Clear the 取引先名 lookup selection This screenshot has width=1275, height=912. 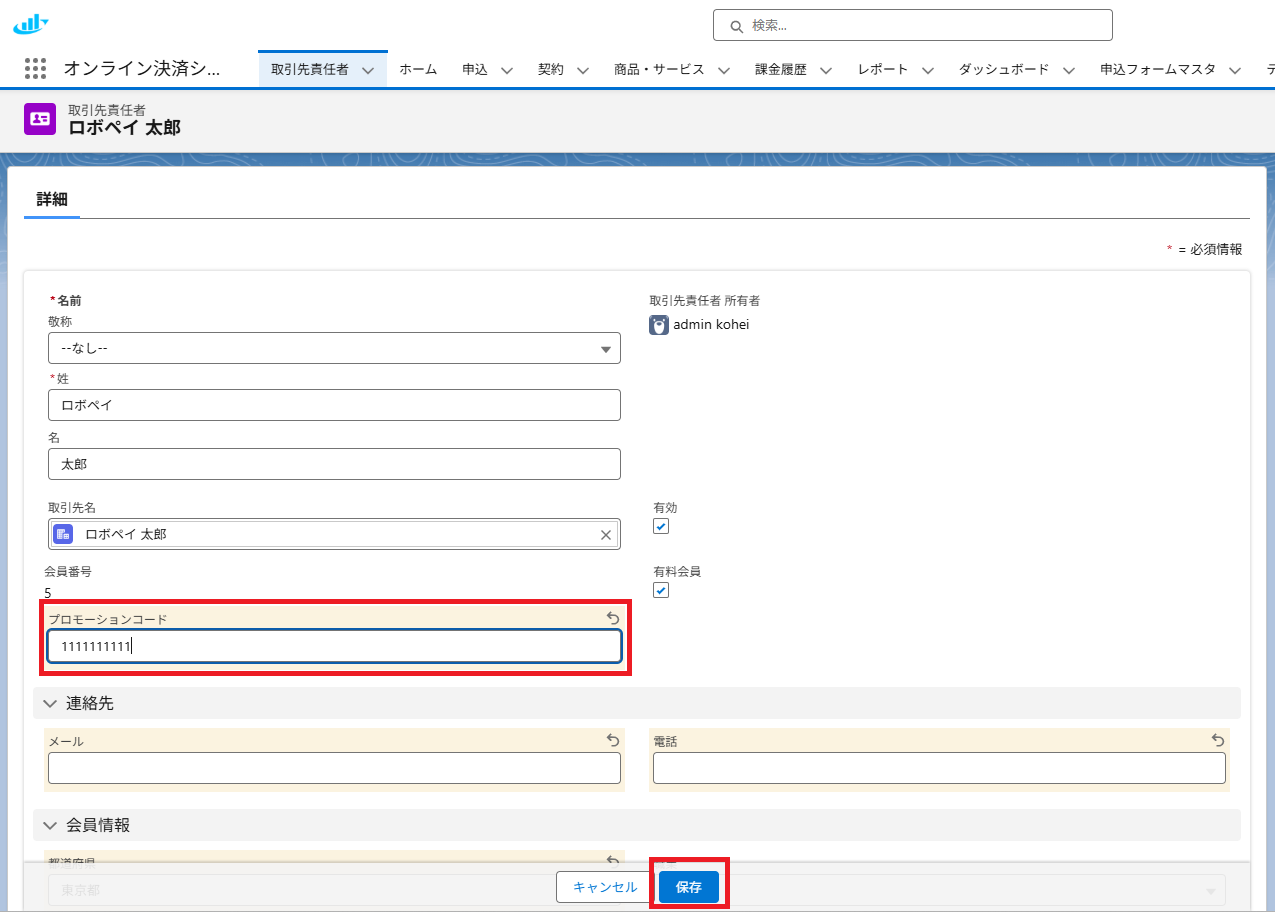(605, 535)
